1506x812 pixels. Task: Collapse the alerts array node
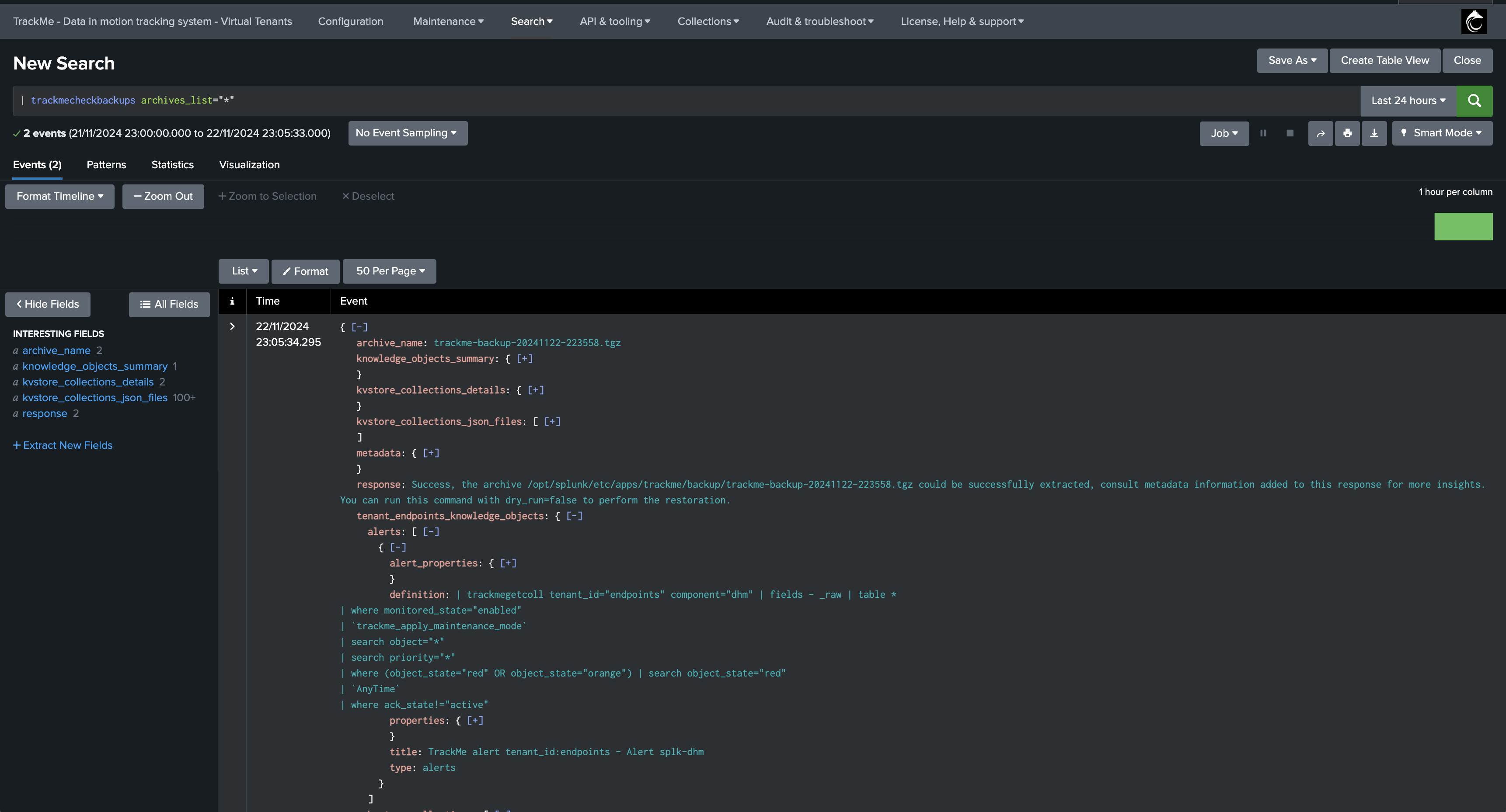[x=431, y=531]
